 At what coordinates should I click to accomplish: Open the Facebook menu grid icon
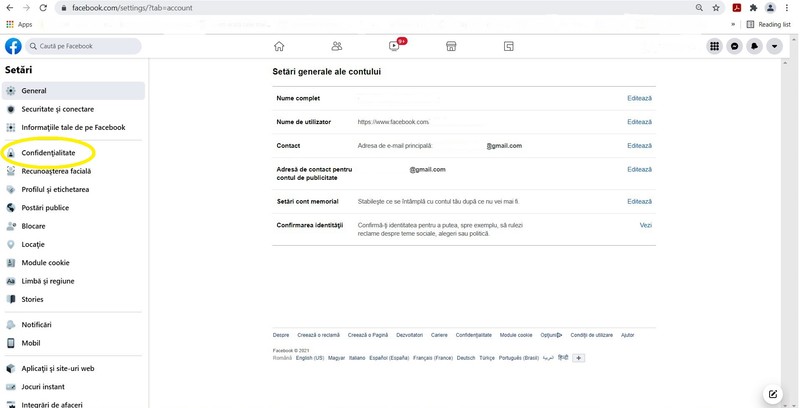pyautogui.click(x=715, y=46)
